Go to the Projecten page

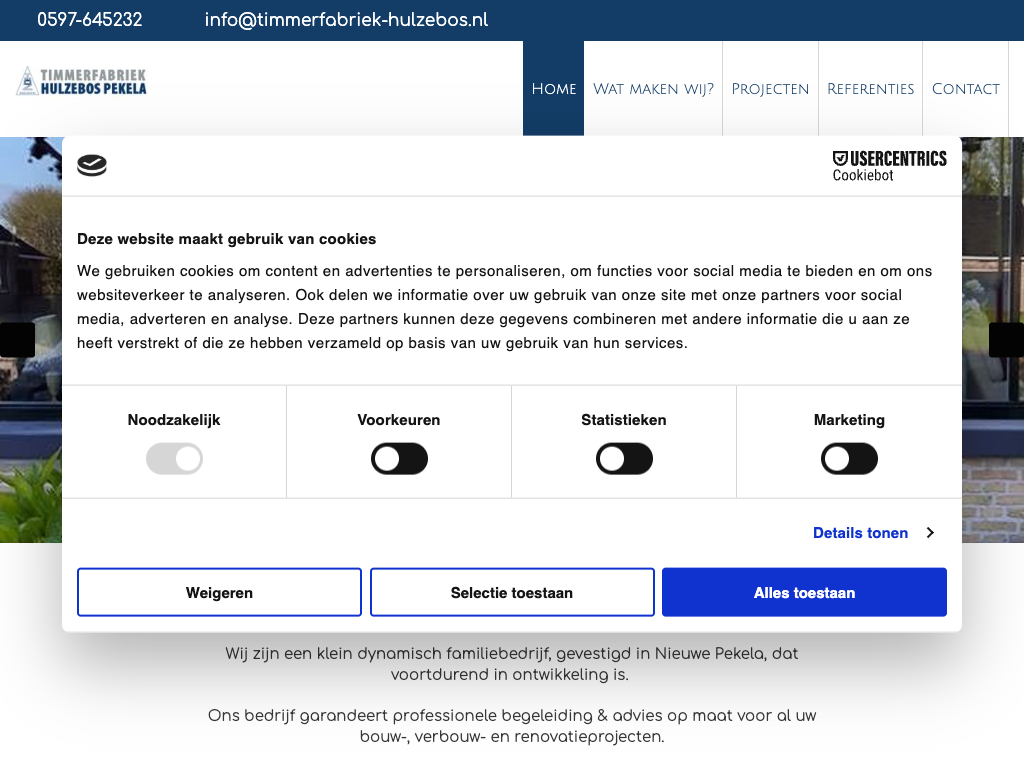(x=770, y=89)
